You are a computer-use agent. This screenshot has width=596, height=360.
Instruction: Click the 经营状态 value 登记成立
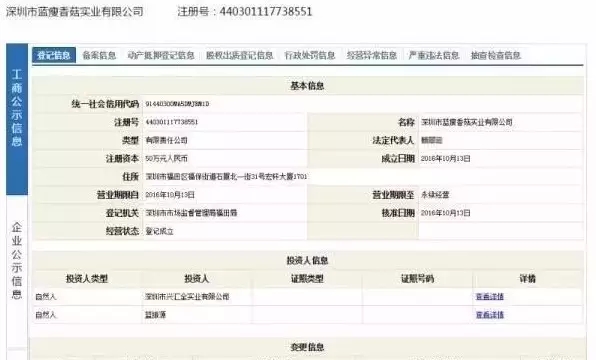click(x=159, y=231)
